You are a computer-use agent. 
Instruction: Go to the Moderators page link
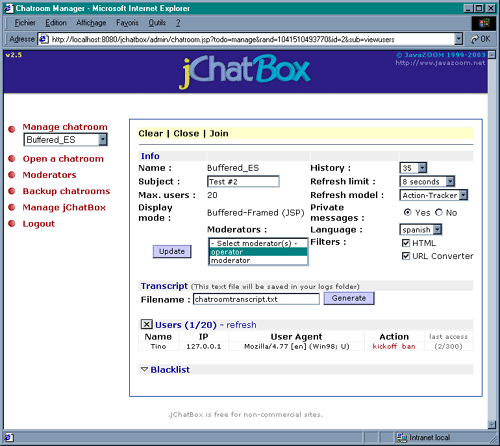pos(49,175)
